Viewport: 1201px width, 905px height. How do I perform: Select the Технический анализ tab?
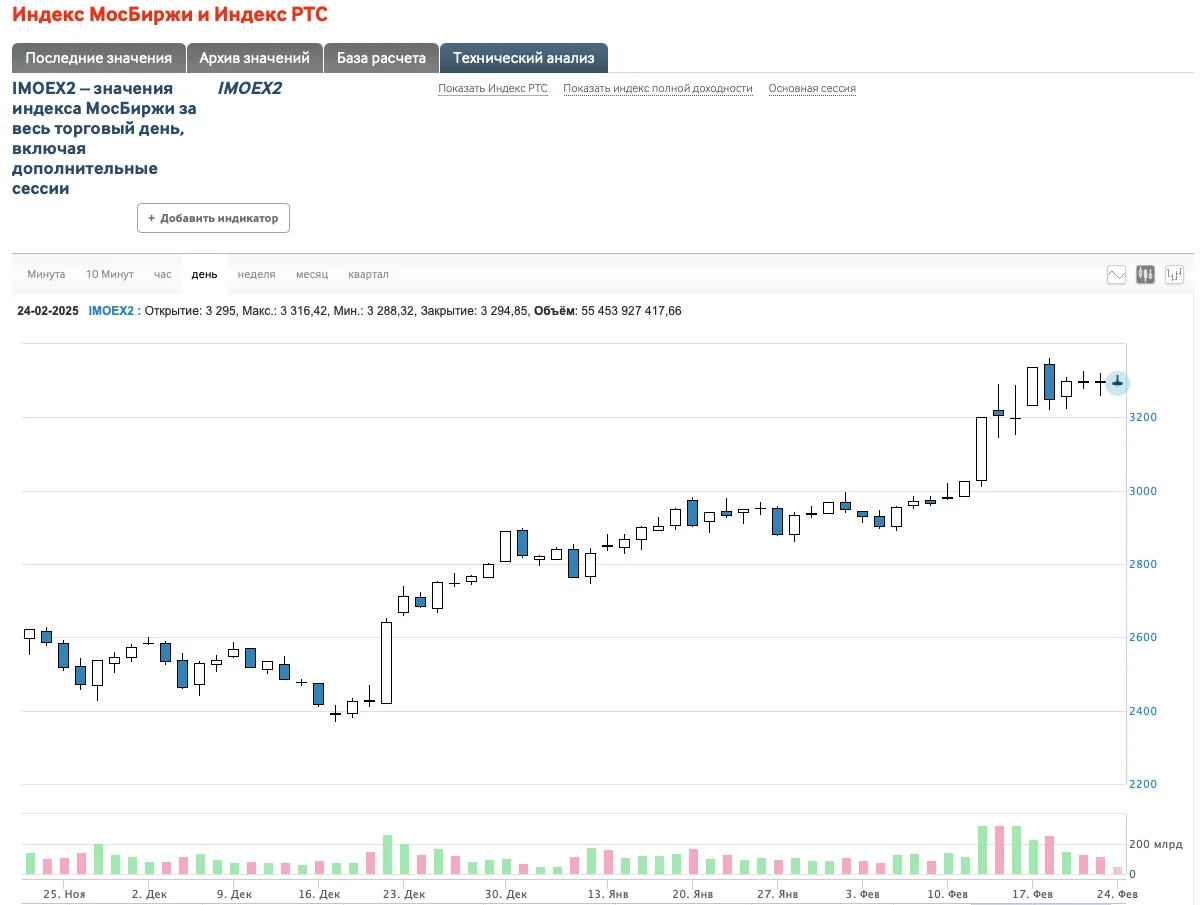coord(524,58)
